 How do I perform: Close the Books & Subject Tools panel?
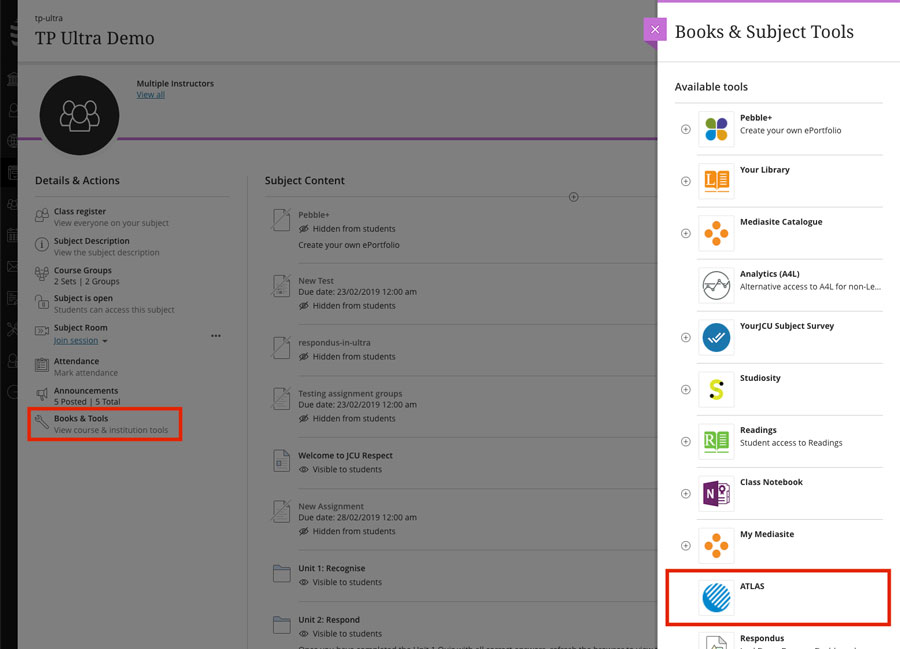click(x=655, y=29)
